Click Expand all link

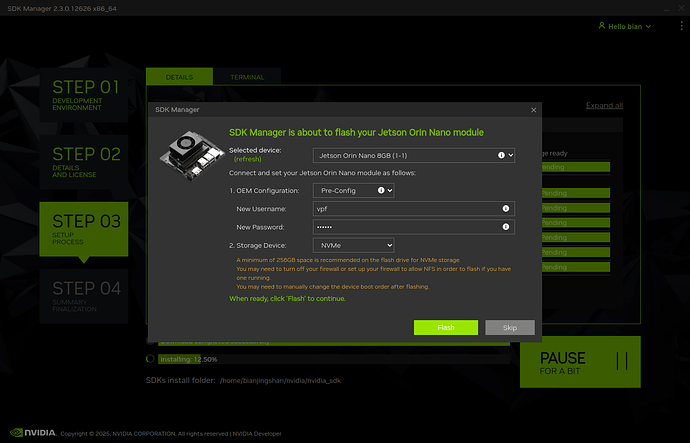point(604,105)
